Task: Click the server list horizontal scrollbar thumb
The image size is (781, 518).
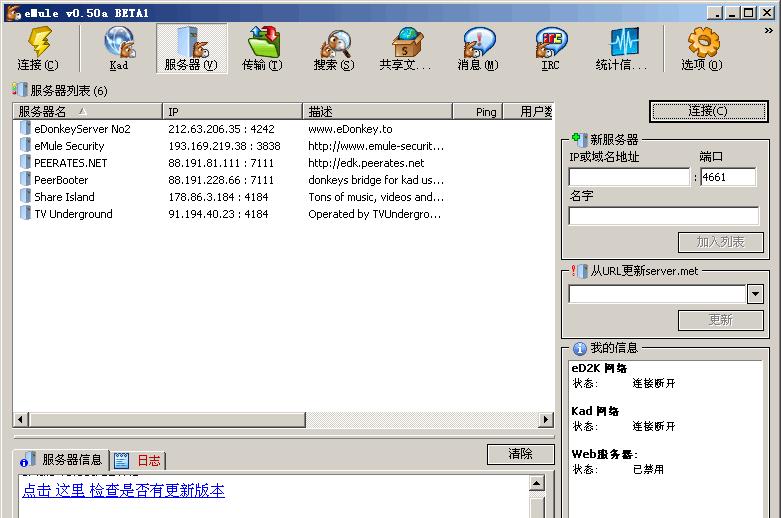Action: 167,419
